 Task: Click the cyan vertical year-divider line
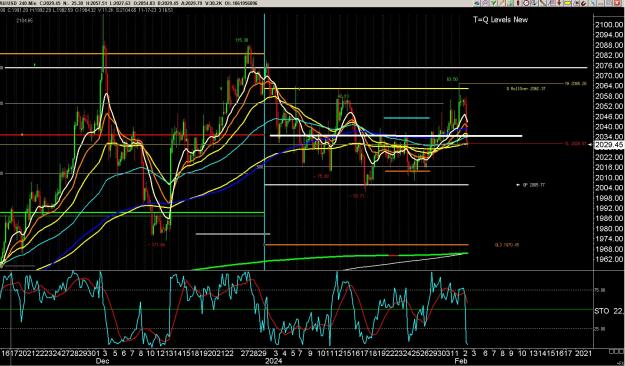point(265,142)
